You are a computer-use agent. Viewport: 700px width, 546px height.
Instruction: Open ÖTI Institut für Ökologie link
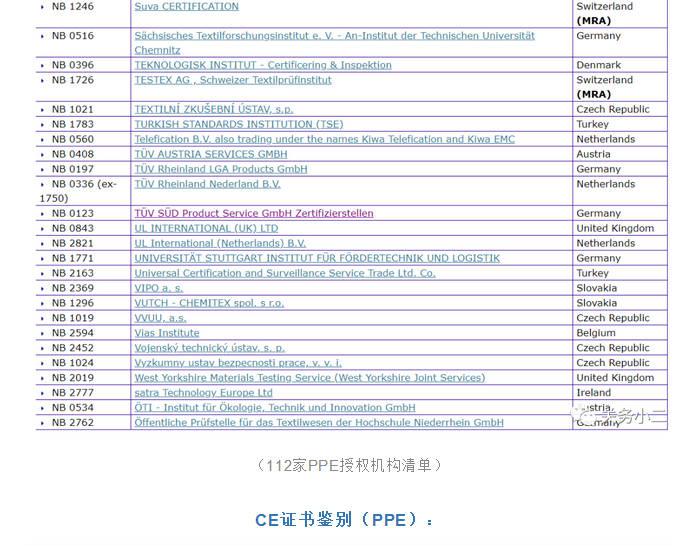pos(275,408)
